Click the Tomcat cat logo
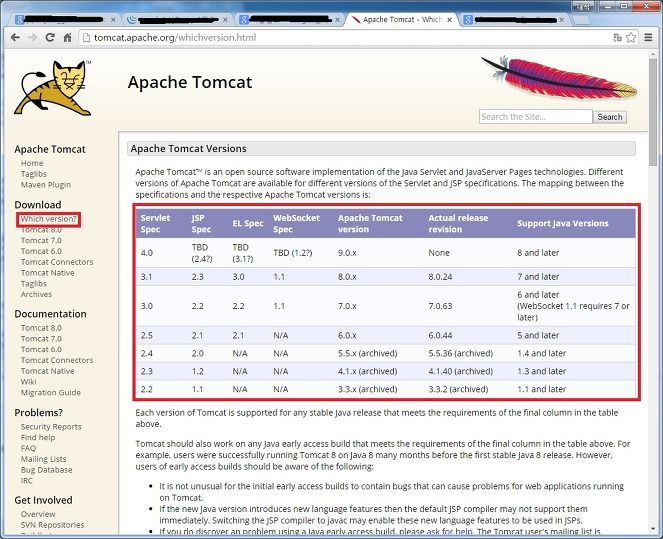663x539 pixels. click(53, 88)
